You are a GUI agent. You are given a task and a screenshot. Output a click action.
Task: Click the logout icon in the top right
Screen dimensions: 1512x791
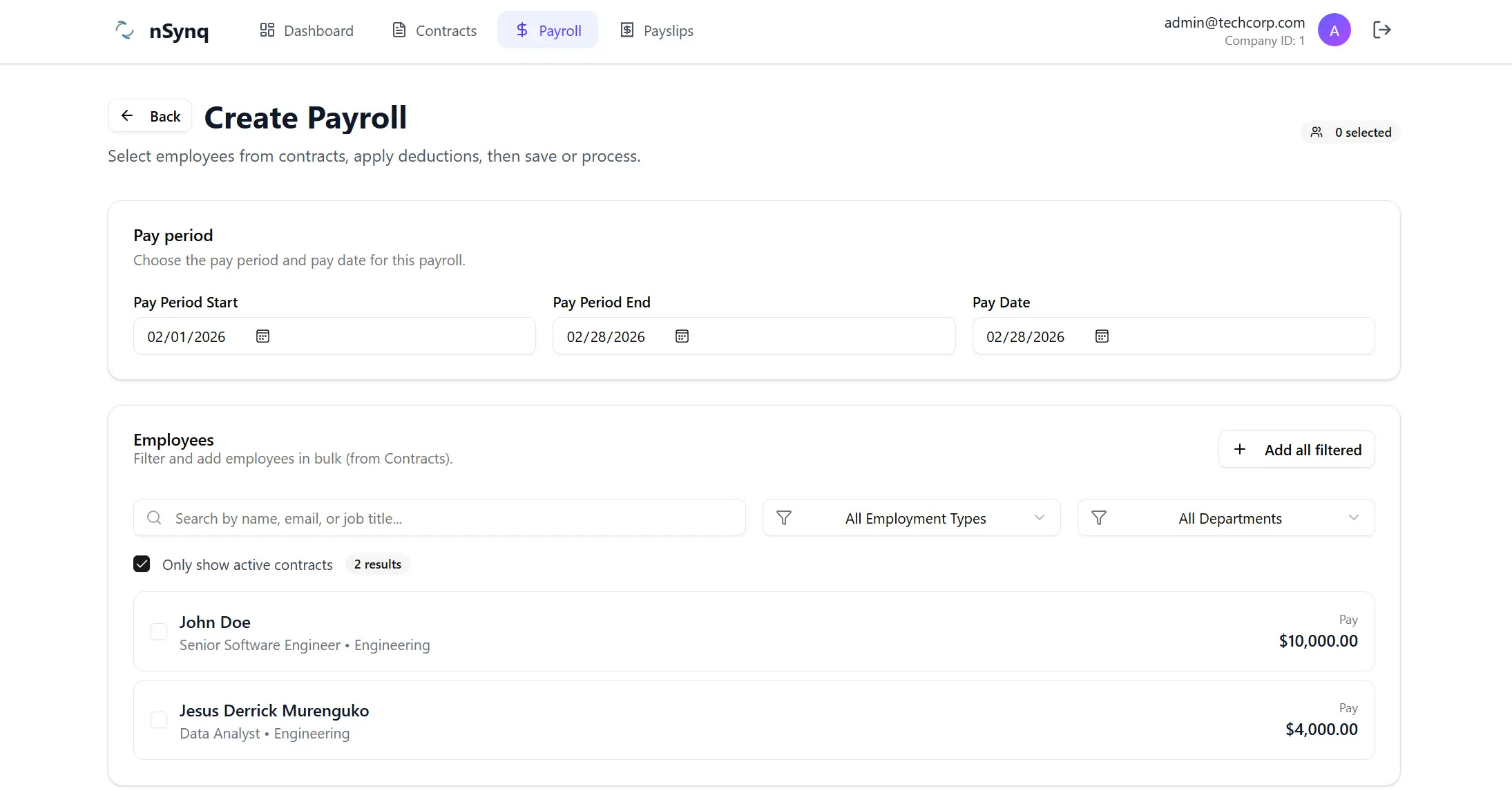(x=1384, y=30)
